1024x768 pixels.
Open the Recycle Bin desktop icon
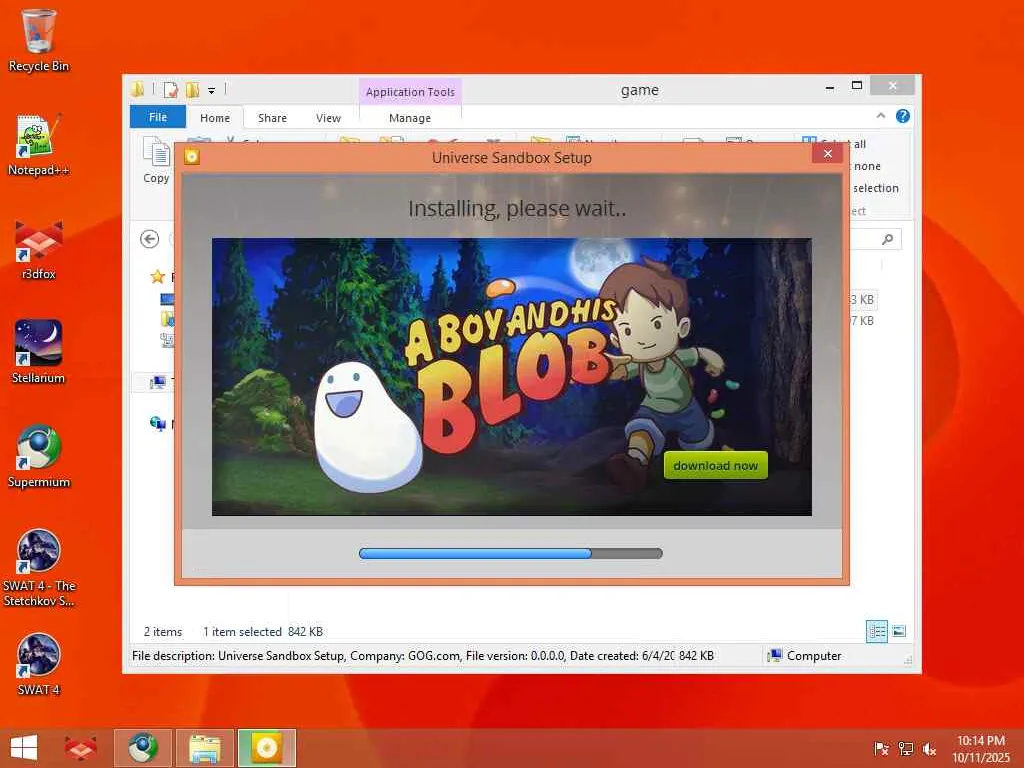tap(39, 40)
